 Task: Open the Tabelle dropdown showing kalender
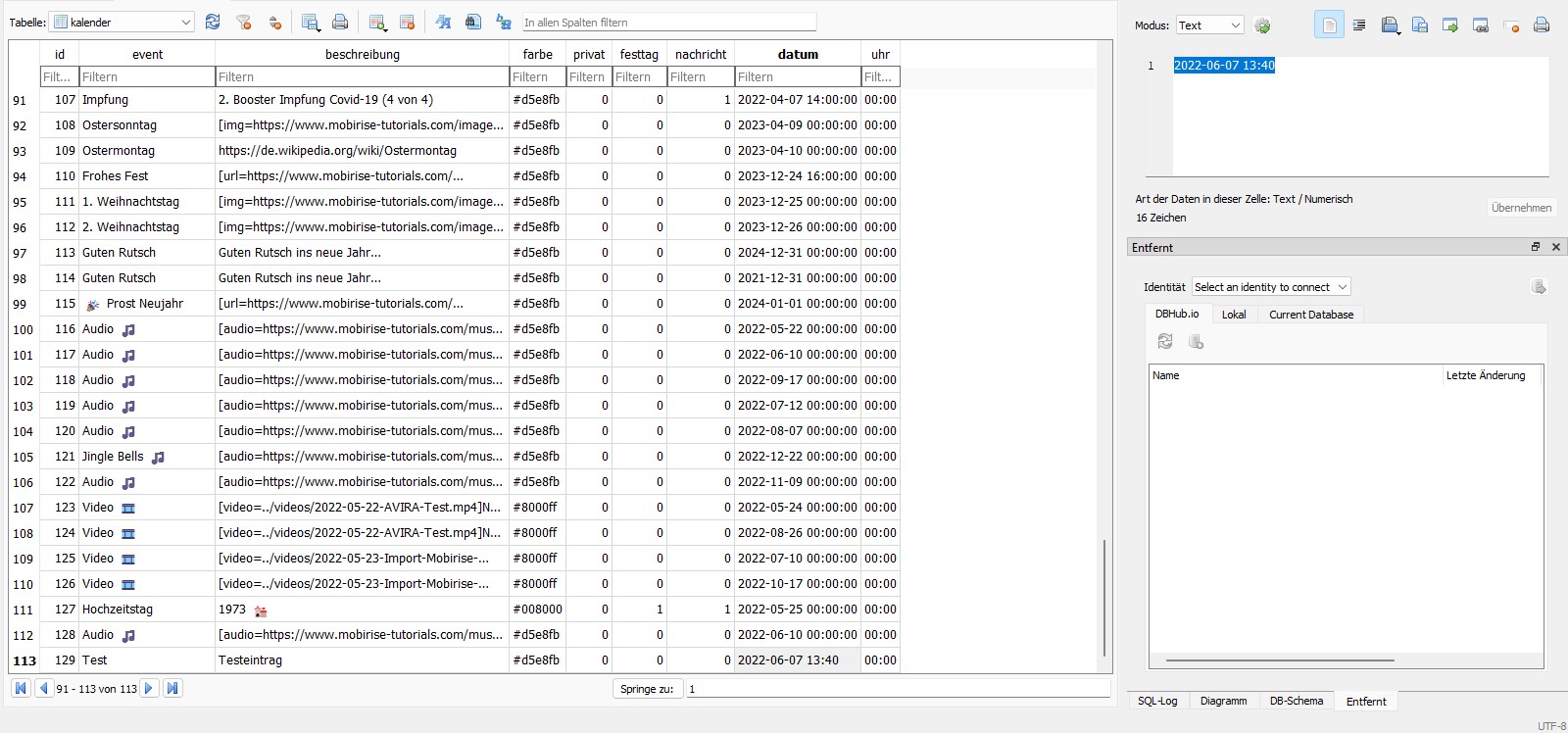123,22
